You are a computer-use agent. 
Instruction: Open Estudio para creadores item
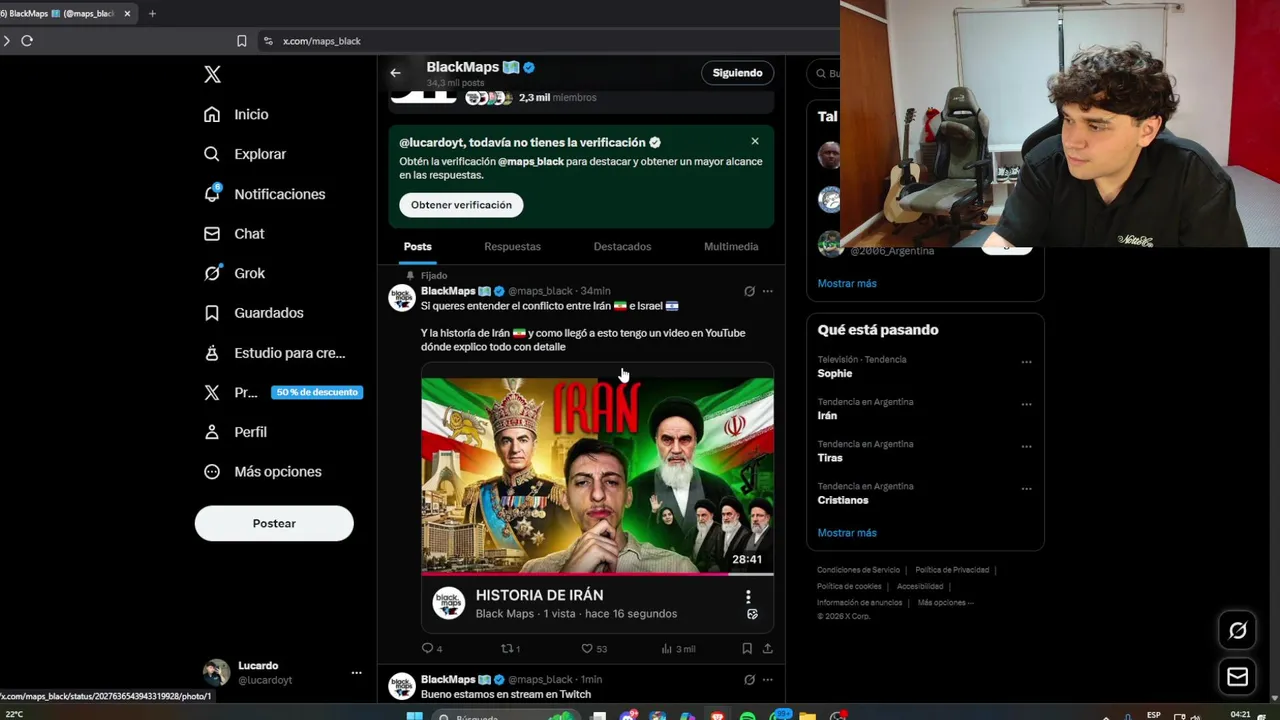point(274,353)
